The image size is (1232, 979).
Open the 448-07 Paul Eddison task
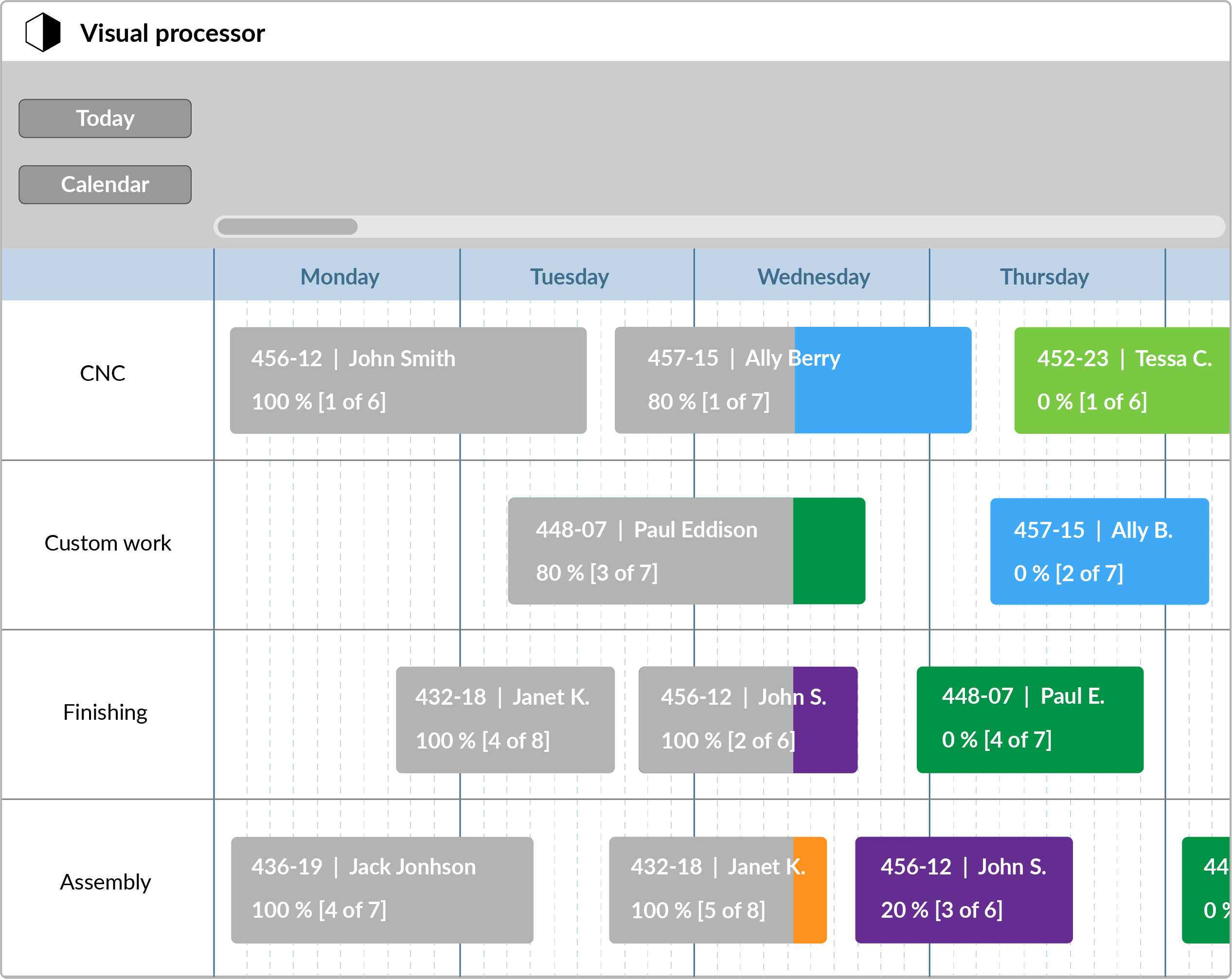pyautogui.click(x=686, y=551)
